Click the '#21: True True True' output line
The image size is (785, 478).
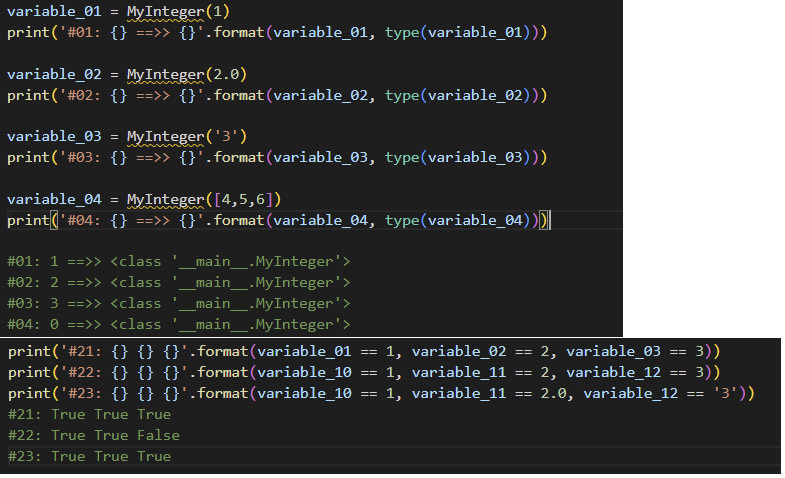[x=89, y=414]
